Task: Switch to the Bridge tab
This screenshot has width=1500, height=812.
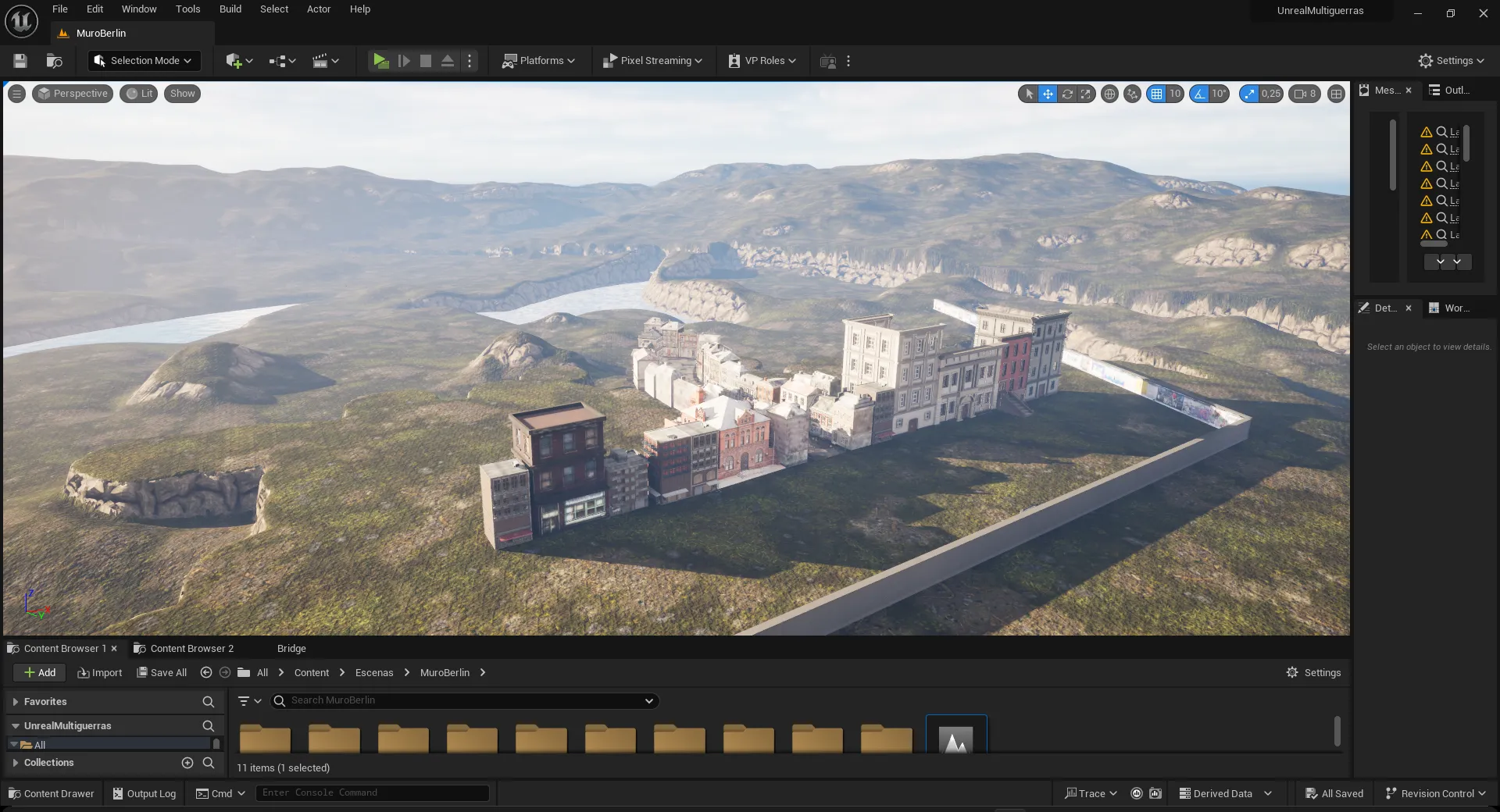Action: click(x=291, y=649)
